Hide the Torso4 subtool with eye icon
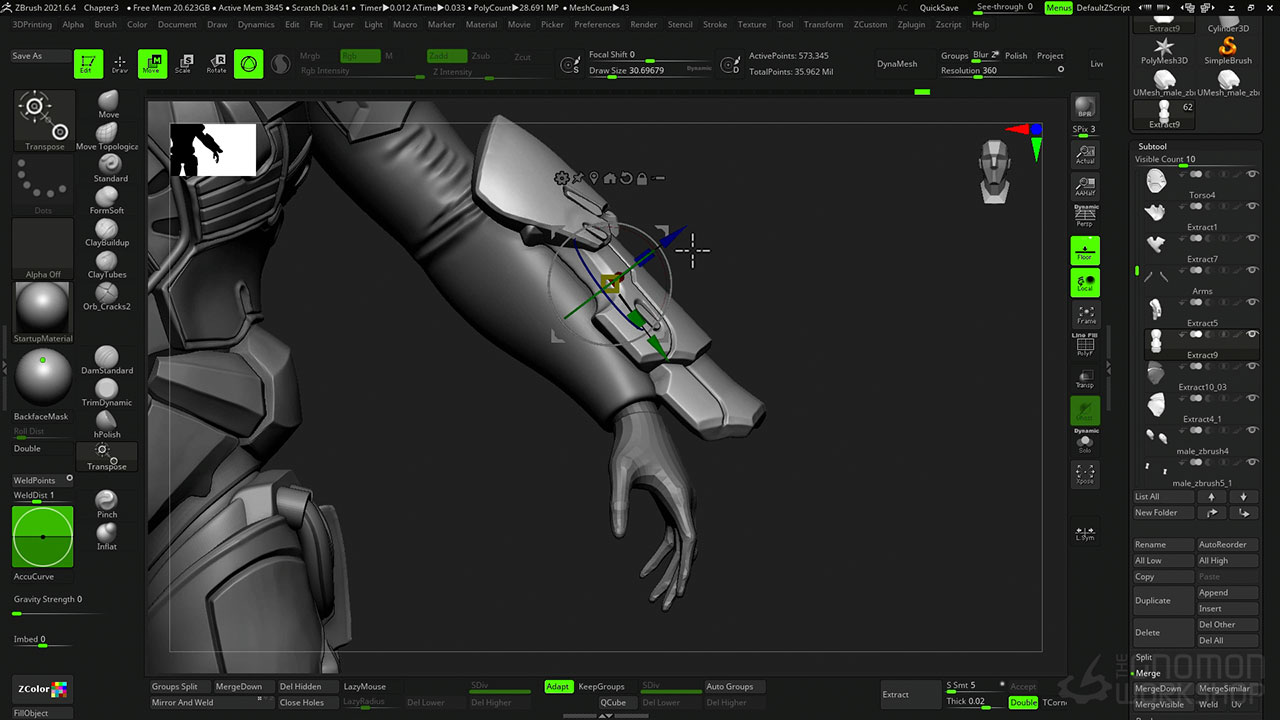This screenshot has height=720, width=1280. coord(1252,174)
